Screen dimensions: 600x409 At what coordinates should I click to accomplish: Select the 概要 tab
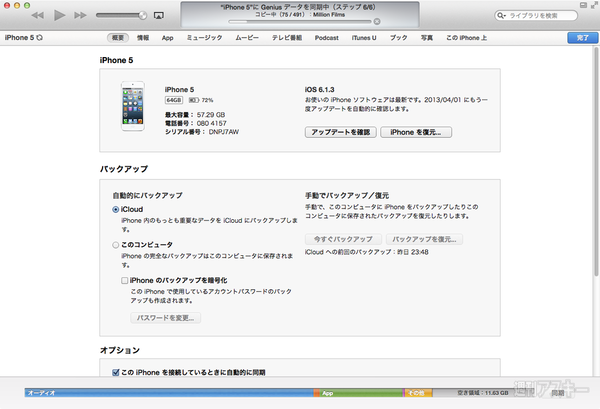[x=117, y=38]
